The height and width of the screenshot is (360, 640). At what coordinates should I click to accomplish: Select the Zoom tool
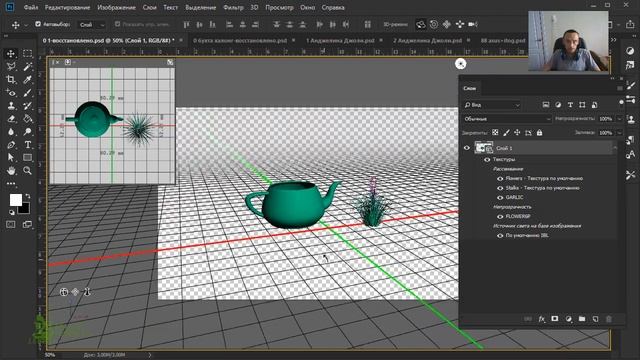tap(27, 171)
